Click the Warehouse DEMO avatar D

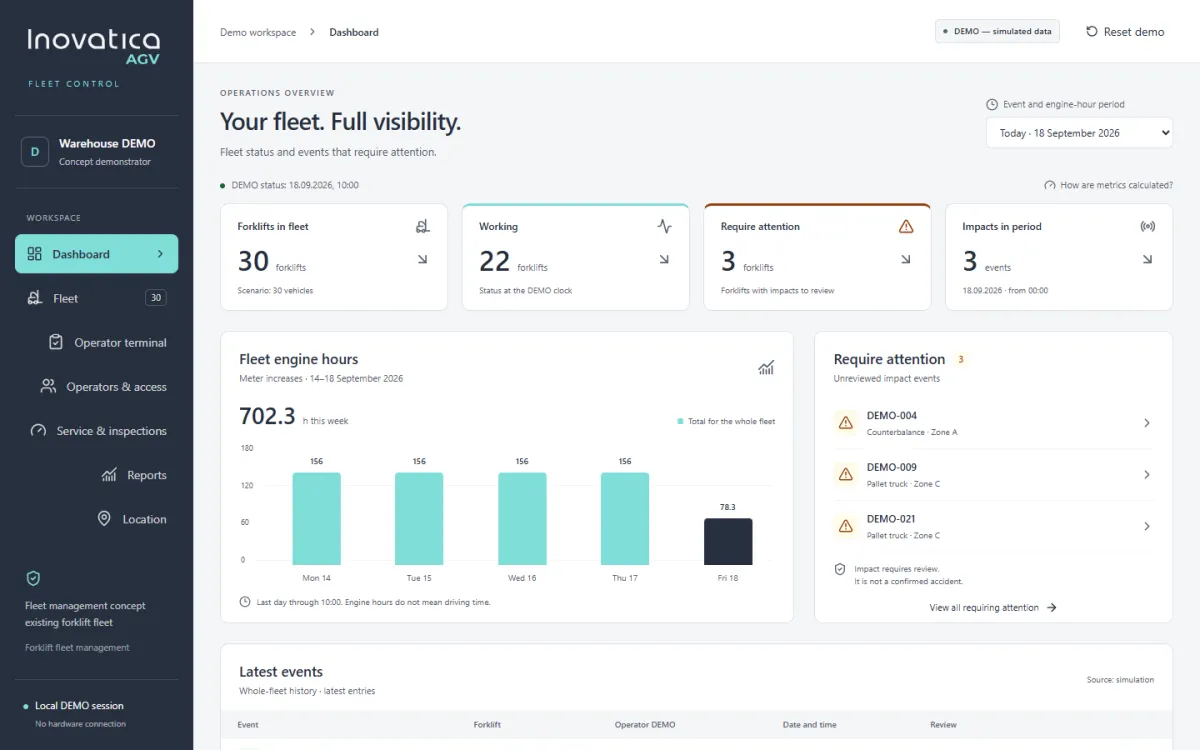pyautogui.click(x=35, y=152)
